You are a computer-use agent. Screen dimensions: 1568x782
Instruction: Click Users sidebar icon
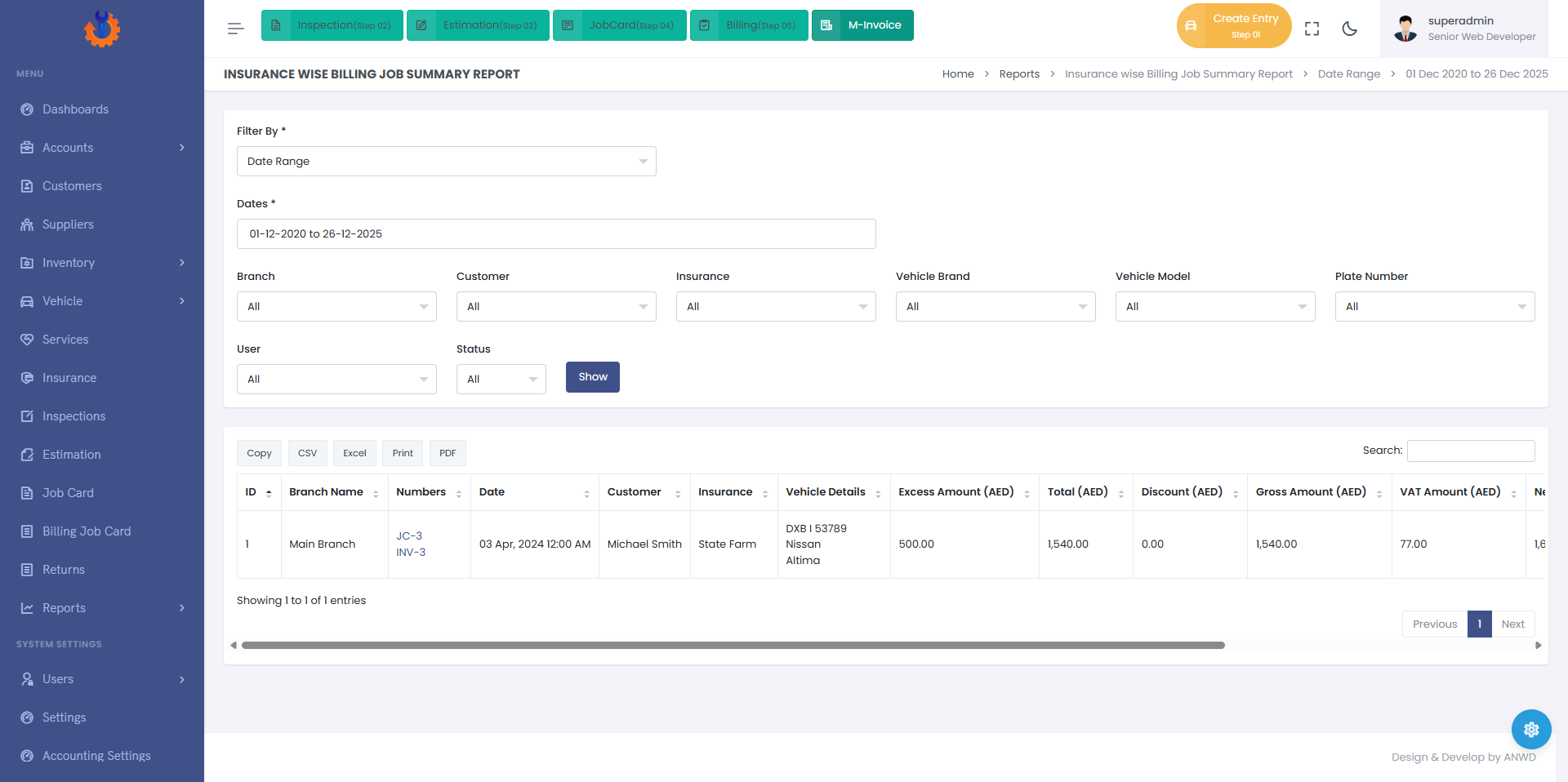tap(27, 679)
